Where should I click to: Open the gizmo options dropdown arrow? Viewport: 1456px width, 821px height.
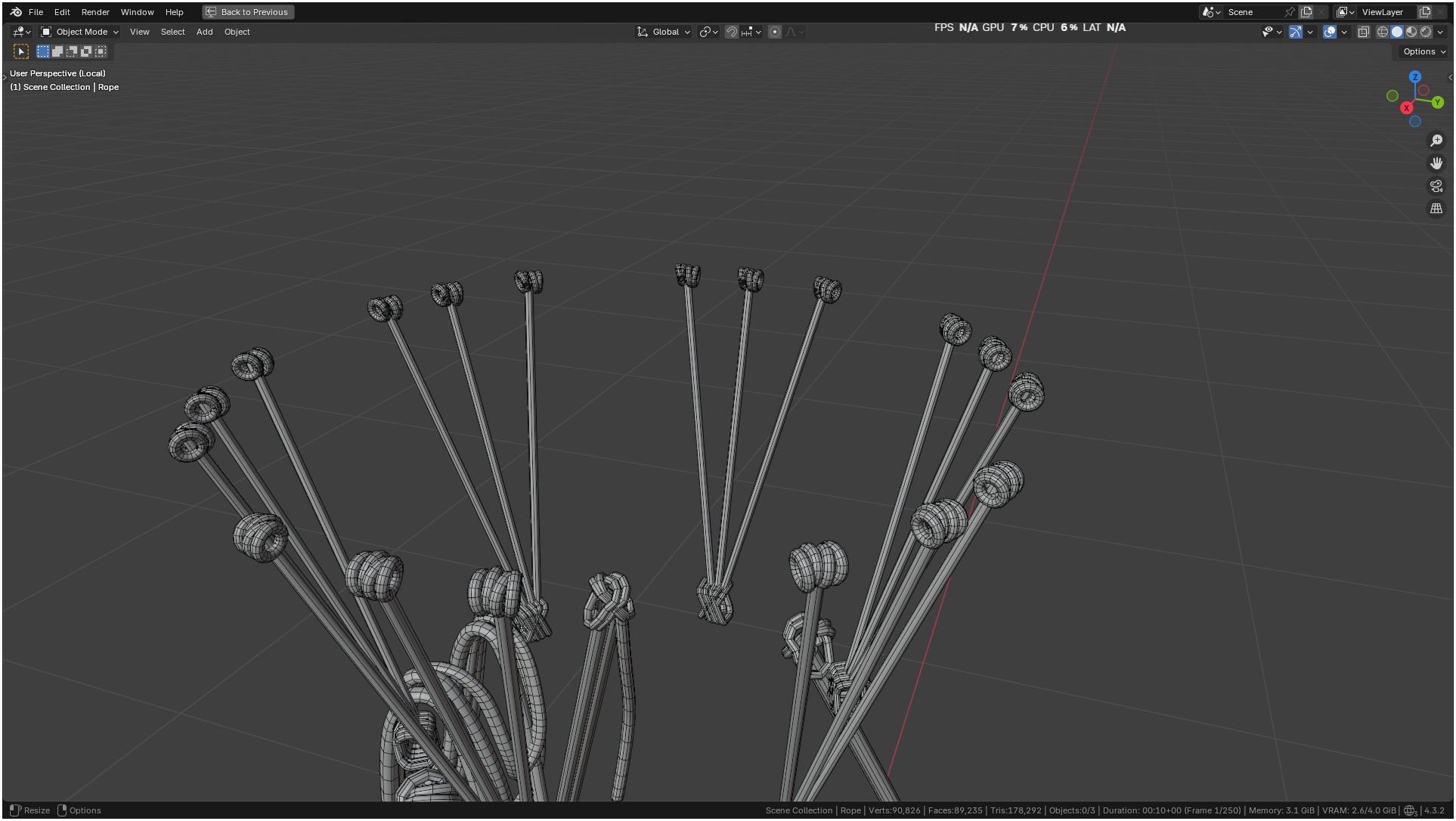click(1310, 32)
